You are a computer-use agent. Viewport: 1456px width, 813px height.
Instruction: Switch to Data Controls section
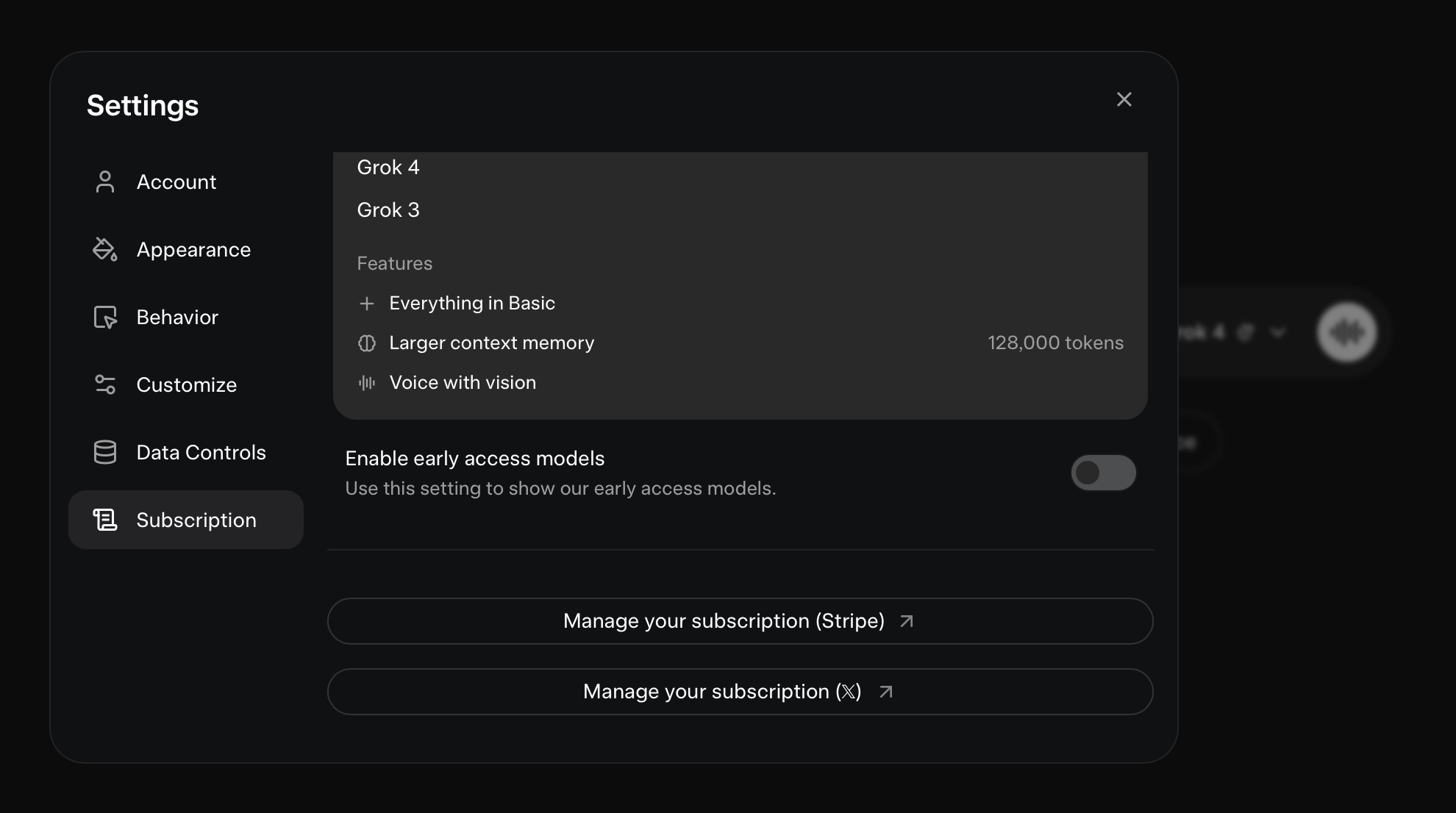pos(201,452)
